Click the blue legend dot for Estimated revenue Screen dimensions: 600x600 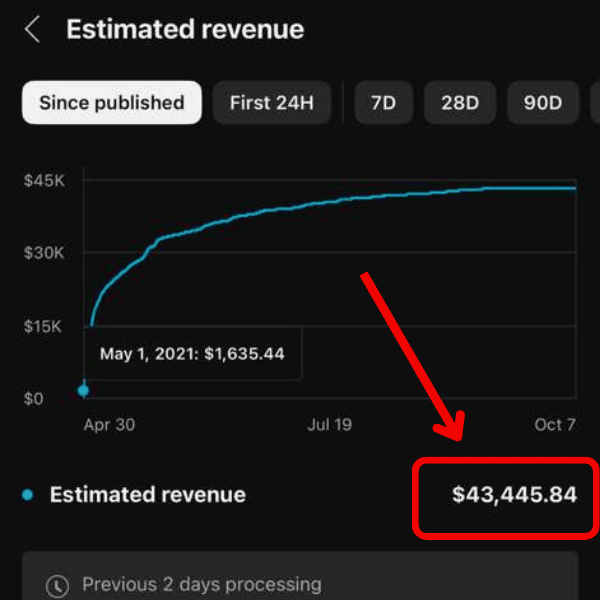point(28,495)
